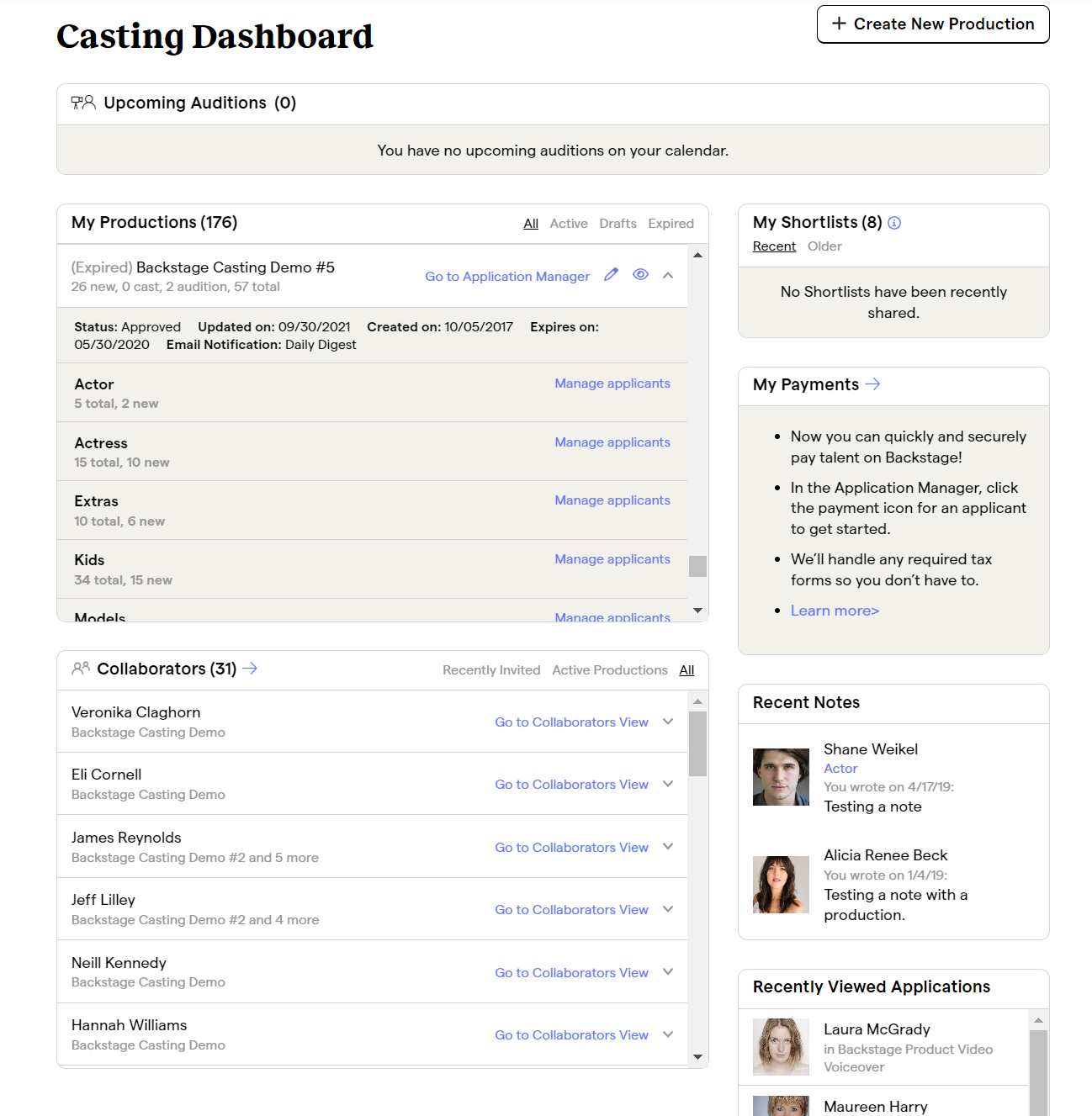Select the Active Productions collaborator filter
Screen dimensions: 1092x1116
(609, 669)
